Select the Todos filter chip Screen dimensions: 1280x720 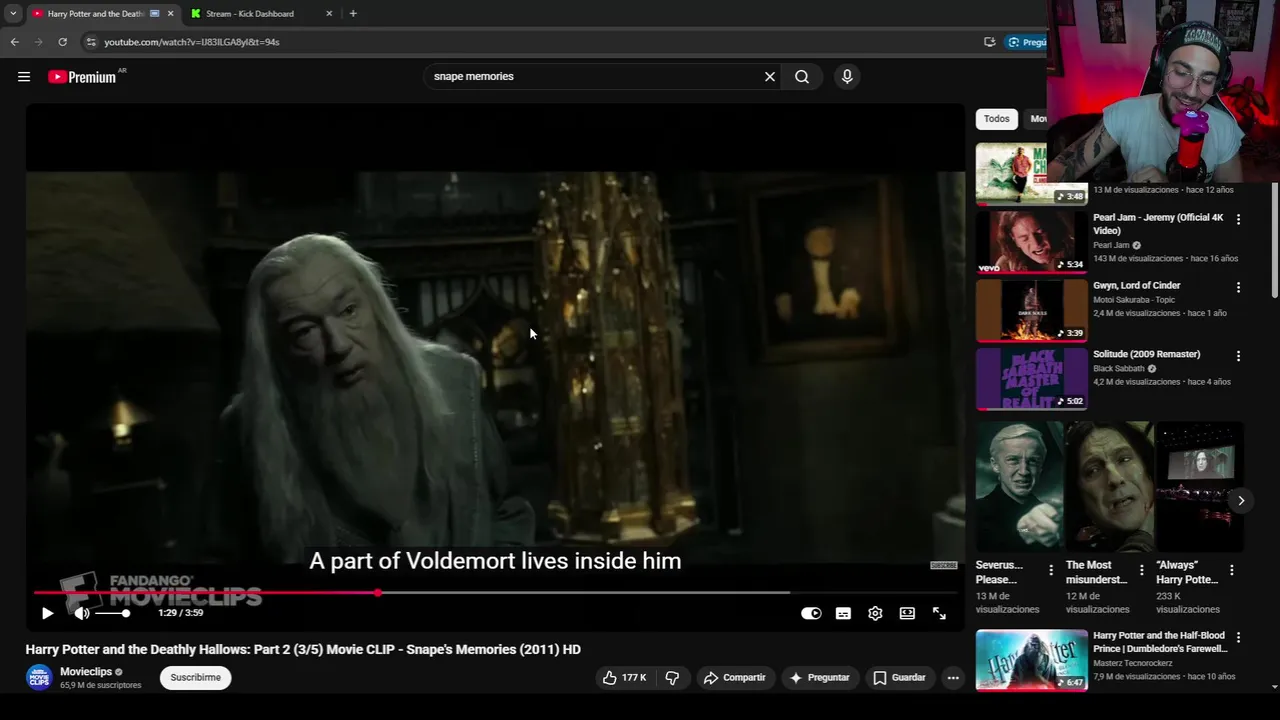click(x=997, y=119)
